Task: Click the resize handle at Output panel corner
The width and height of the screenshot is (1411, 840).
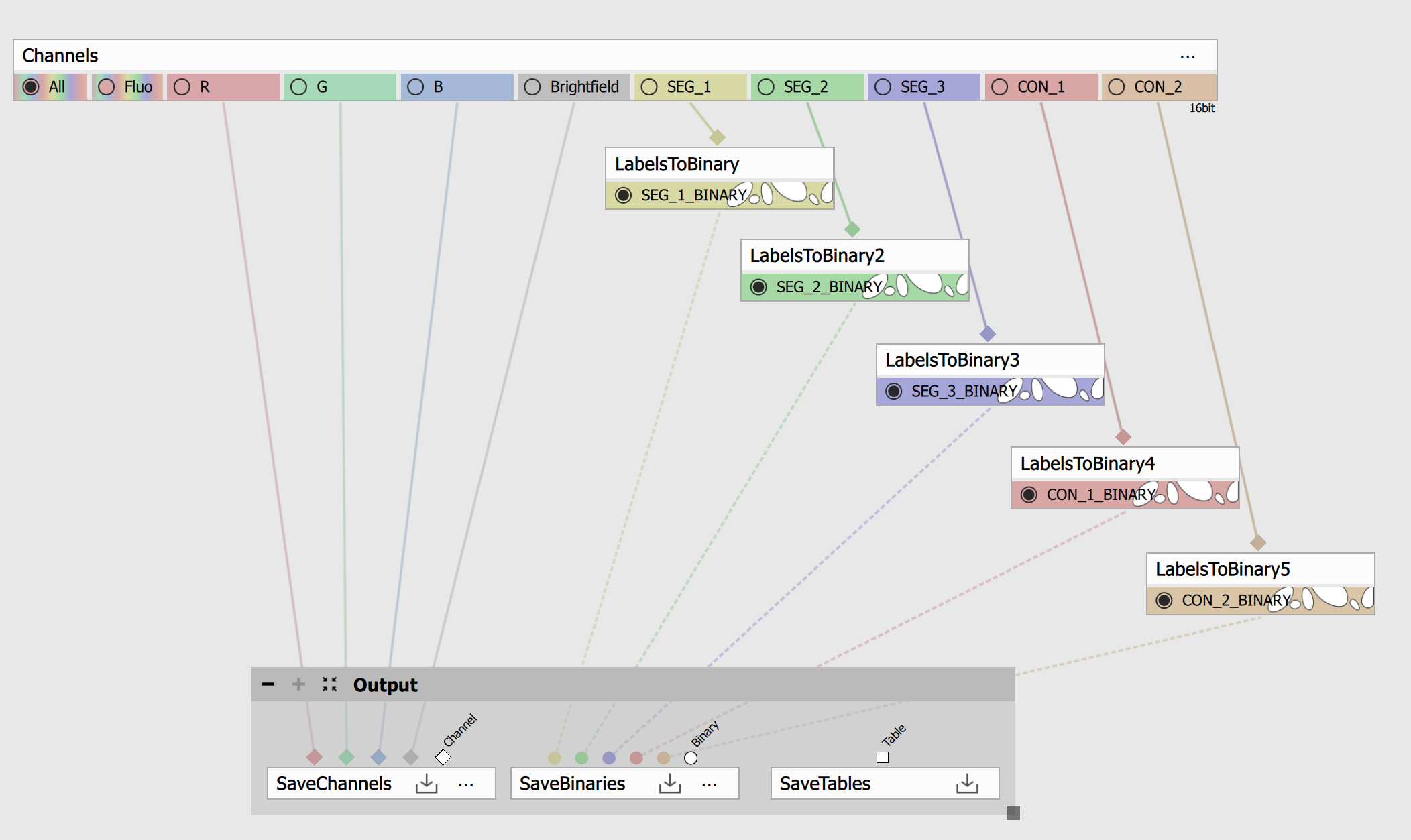Action: (1013, 813)
